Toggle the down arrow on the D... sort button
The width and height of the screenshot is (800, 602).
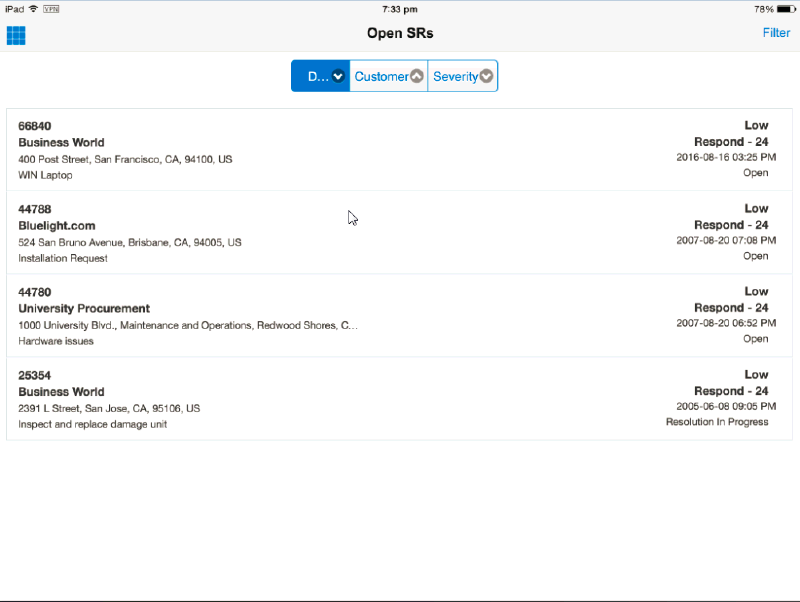click(338, 77)
